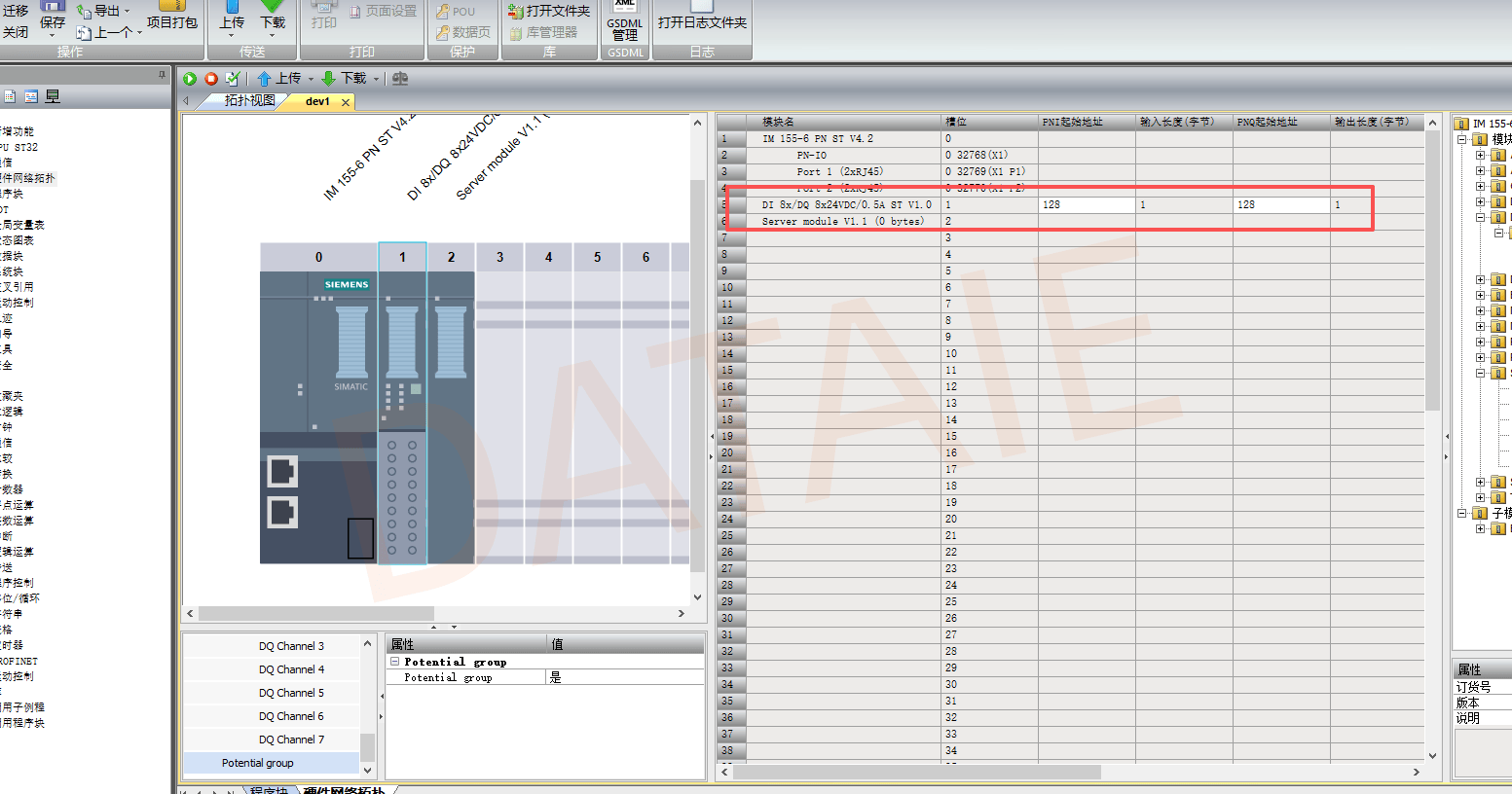Click the balance scale compare icon

point(400,79)
